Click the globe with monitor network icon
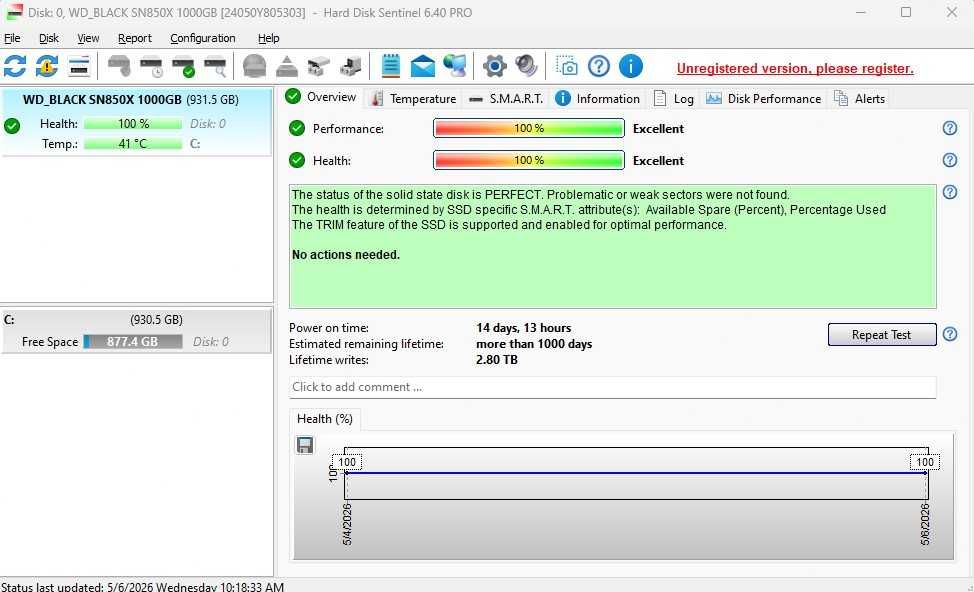Screen dimensions: 974x592 tap(455, 66)
